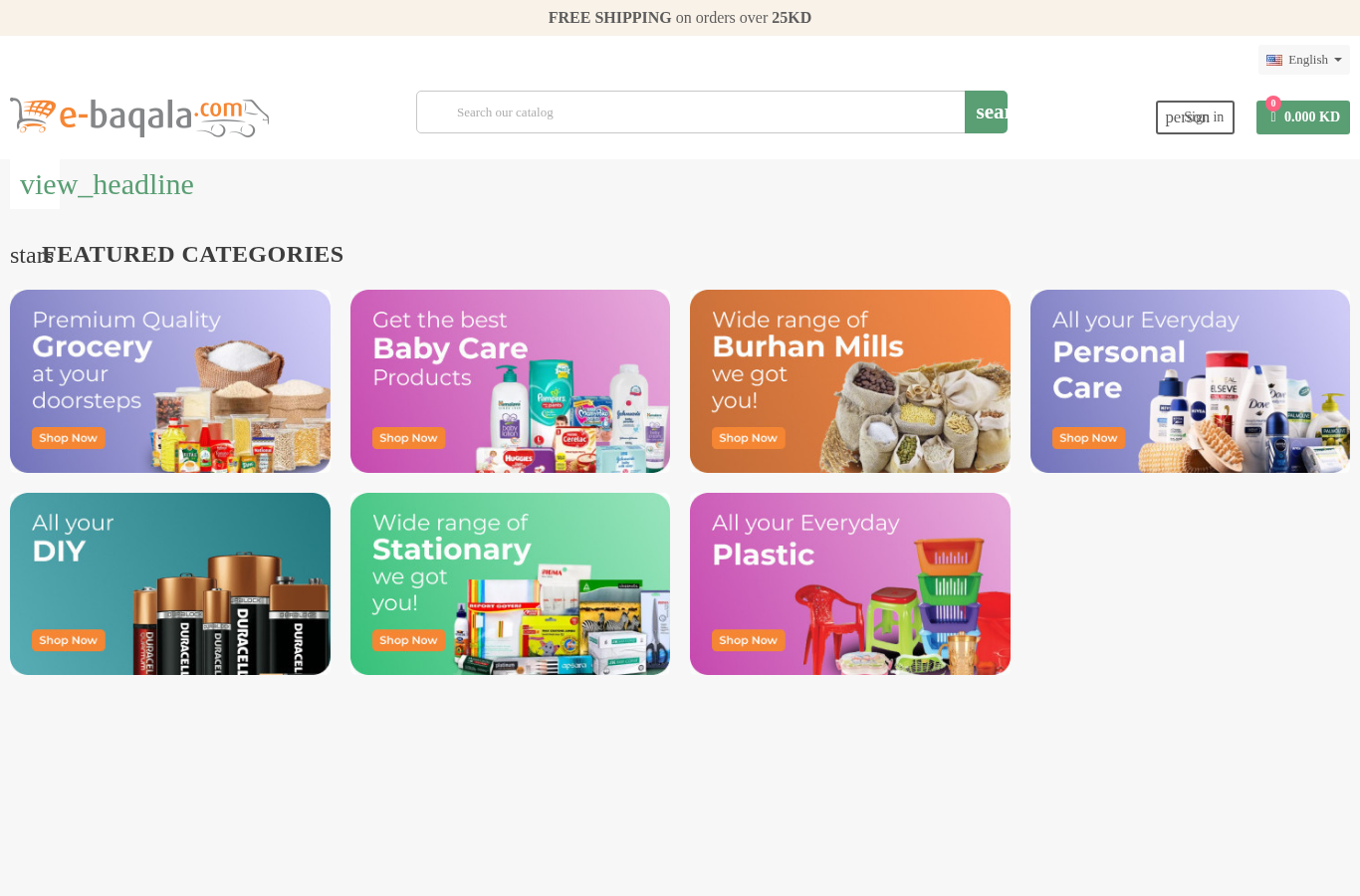
Task: Click the person Sign in button
Action: pos(1195,117)
